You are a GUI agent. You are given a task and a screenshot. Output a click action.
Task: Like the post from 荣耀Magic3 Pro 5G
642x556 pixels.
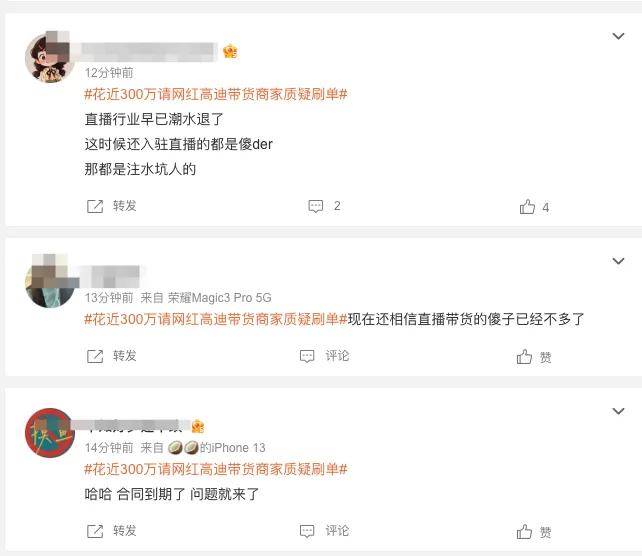[524, 357]
